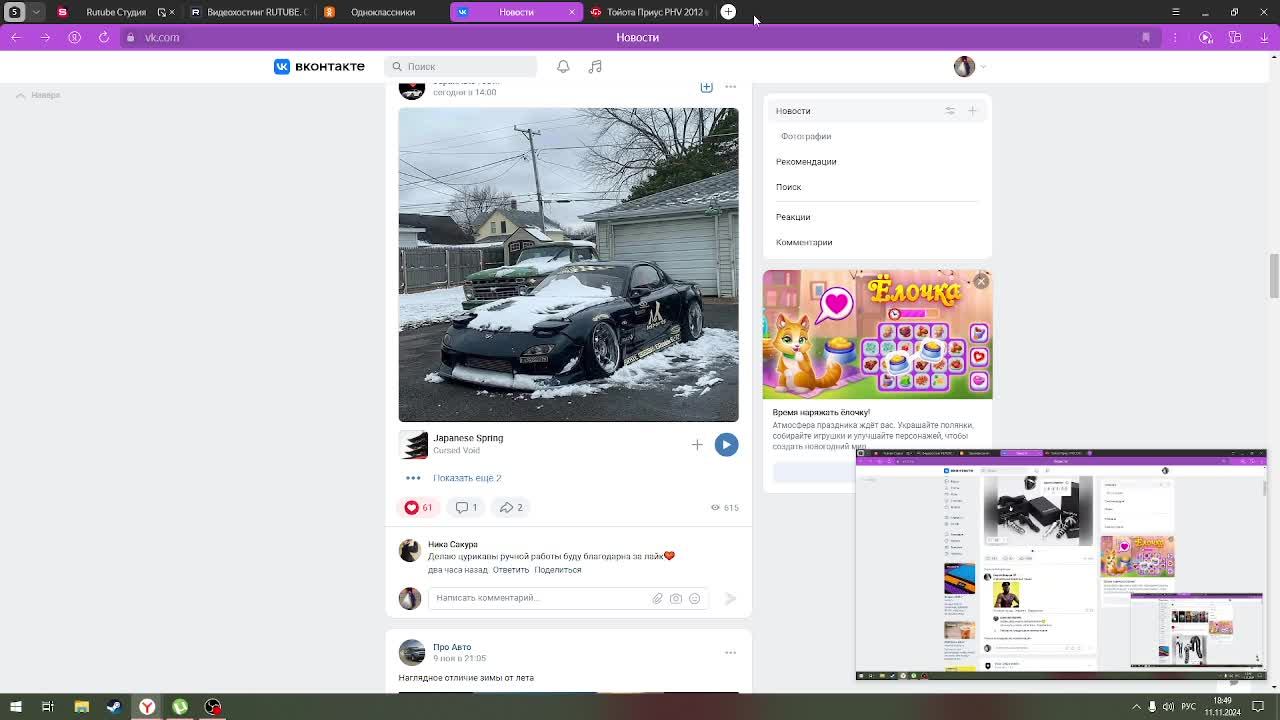Select the Поиск filter in sidebar

pos(788,187)
